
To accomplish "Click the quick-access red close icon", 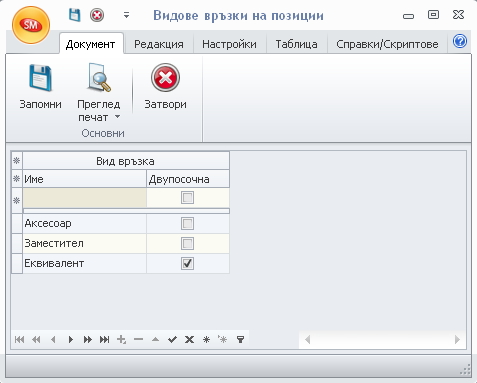I will click(x=97, y=15).
